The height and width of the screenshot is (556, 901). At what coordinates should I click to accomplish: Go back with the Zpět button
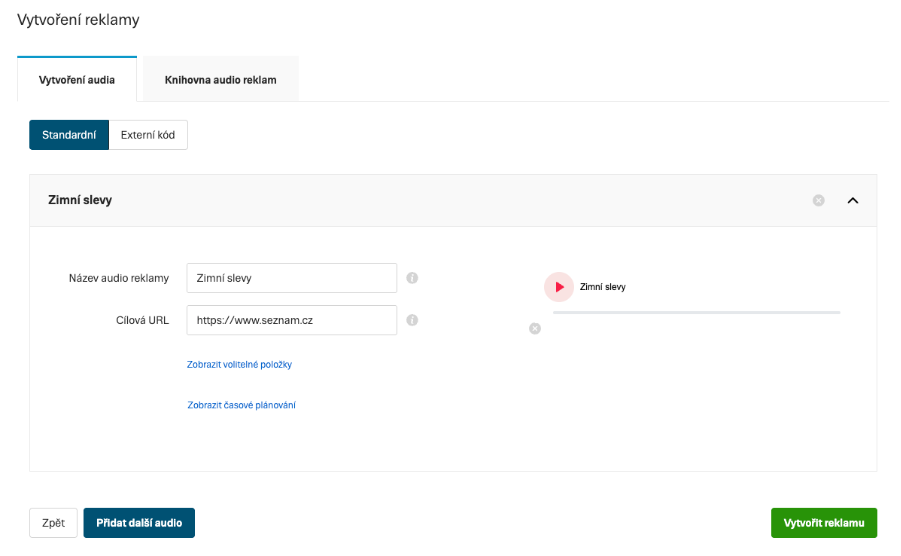pyautogui.click(x=53, y=523)
